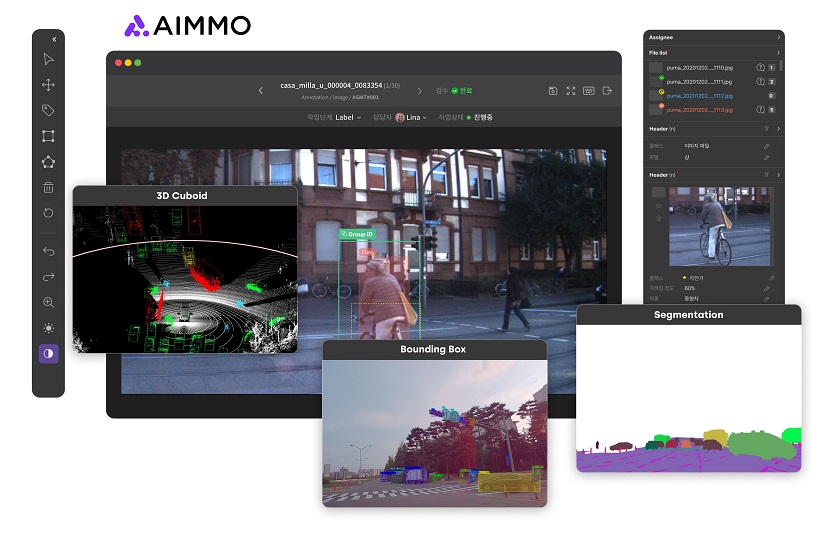835x534 pixels.
Task: Open comment icon for 1110.jpg file
Action: pos(760,68)
